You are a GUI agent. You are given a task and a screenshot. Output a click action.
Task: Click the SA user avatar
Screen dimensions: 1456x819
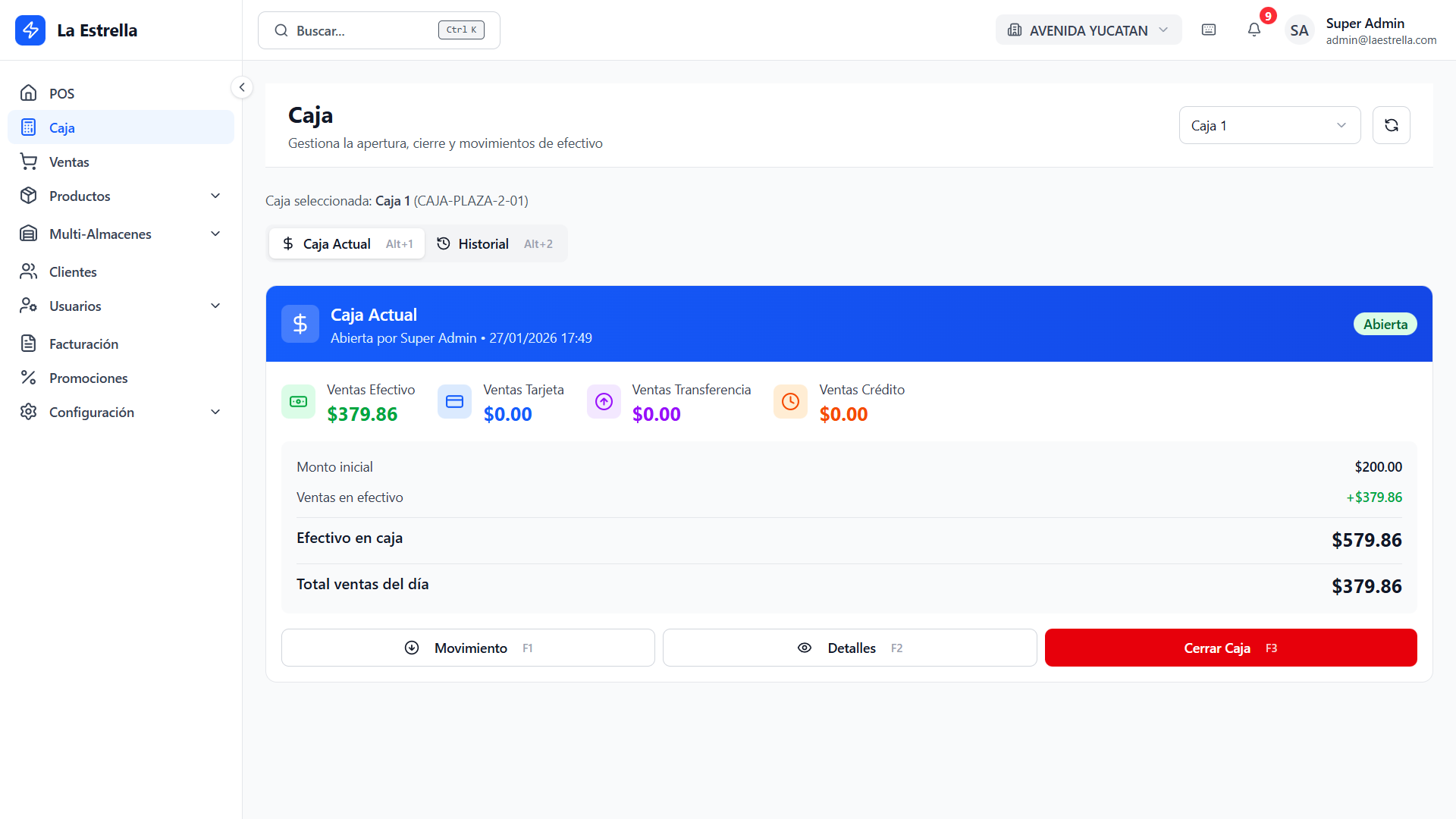coord(1299,30)
